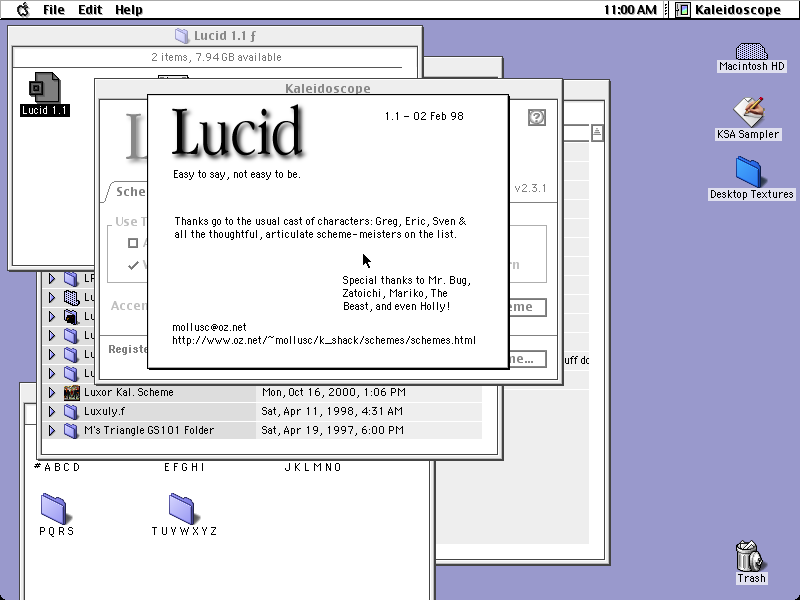Click the "2 items, 7.94 GB available" status text
Screen dimensions: 800x600
[216, 57]
